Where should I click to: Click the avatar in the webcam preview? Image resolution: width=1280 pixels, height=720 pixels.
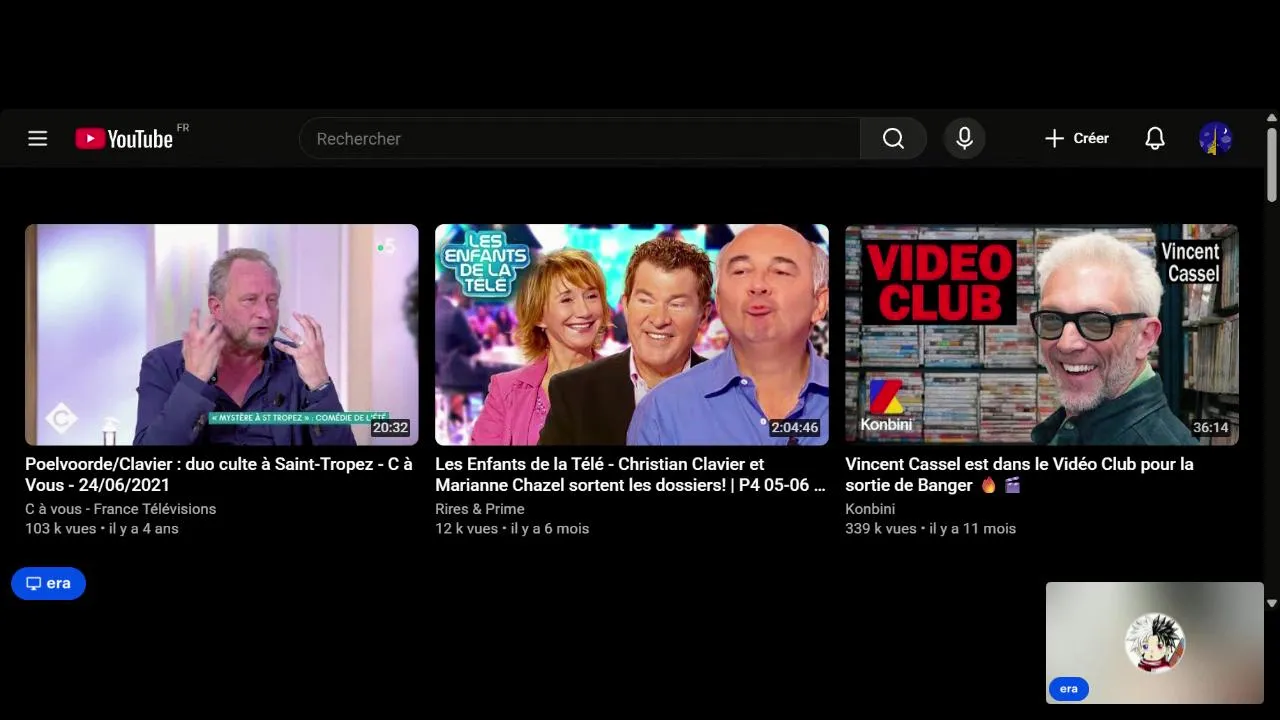[x=1155, y=643]
